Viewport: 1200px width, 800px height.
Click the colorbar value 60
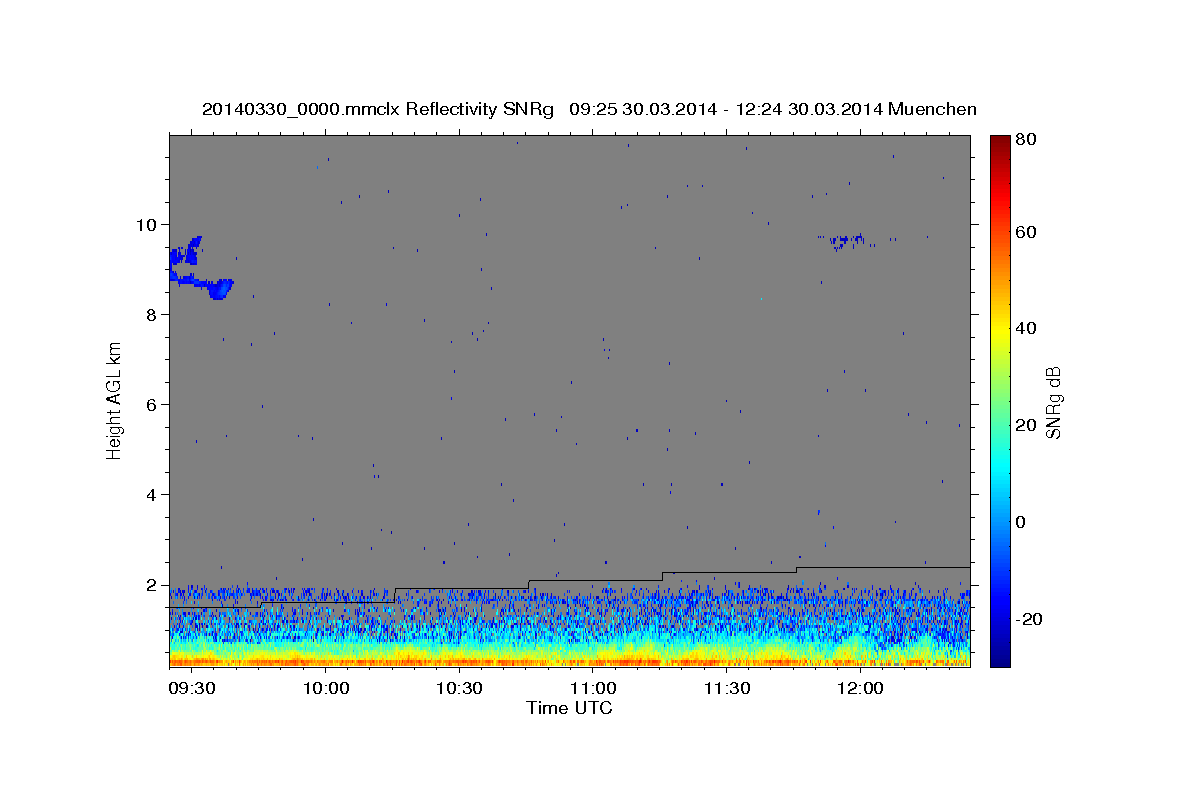point(1028,232)
